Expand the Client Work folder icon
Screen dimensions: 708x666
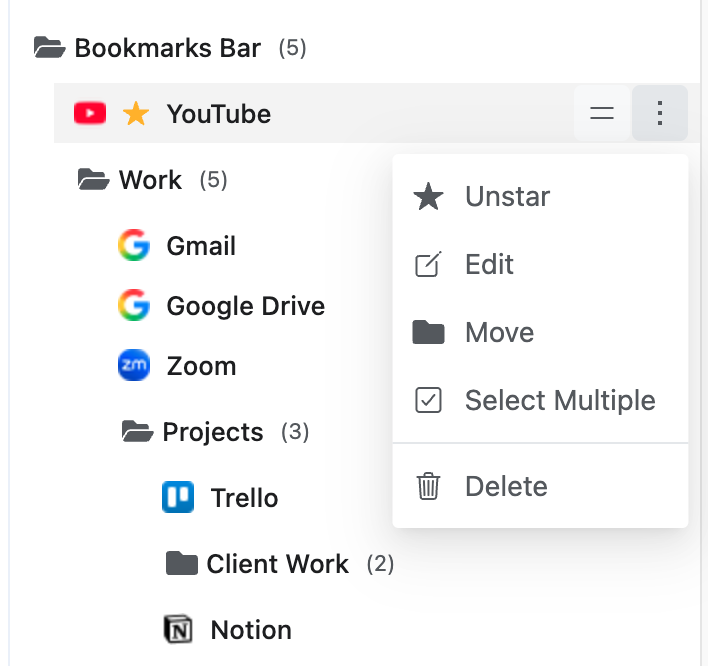(x=182, y=563)
